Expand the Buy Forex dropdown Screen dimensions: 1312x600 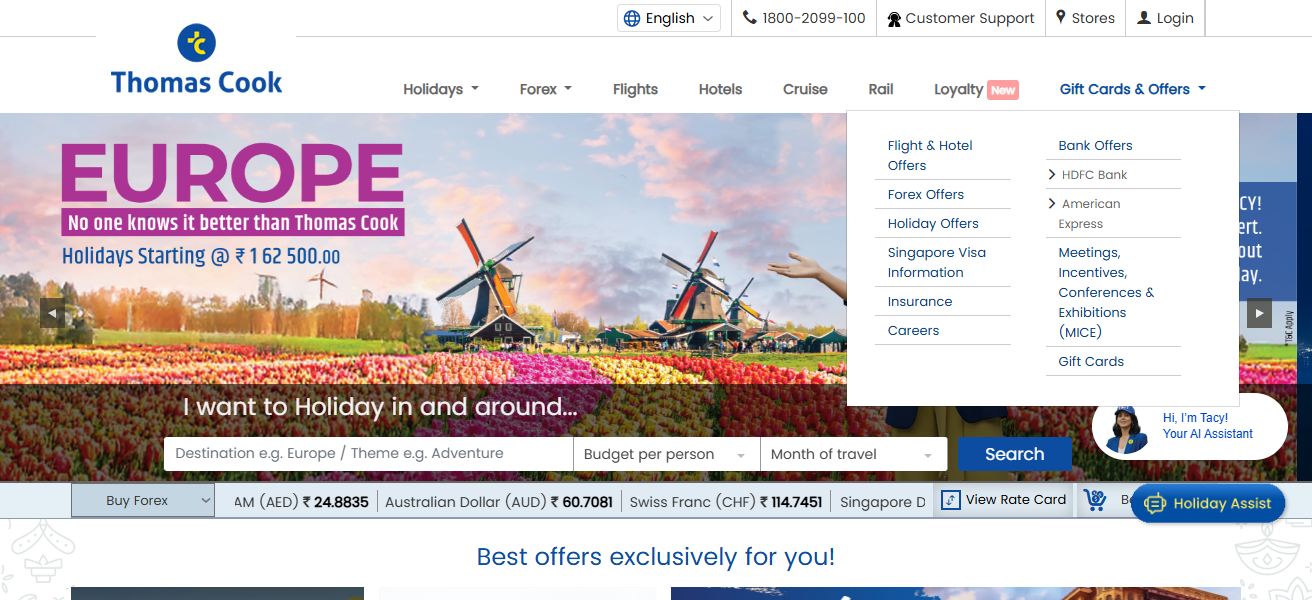coord(142,499)
